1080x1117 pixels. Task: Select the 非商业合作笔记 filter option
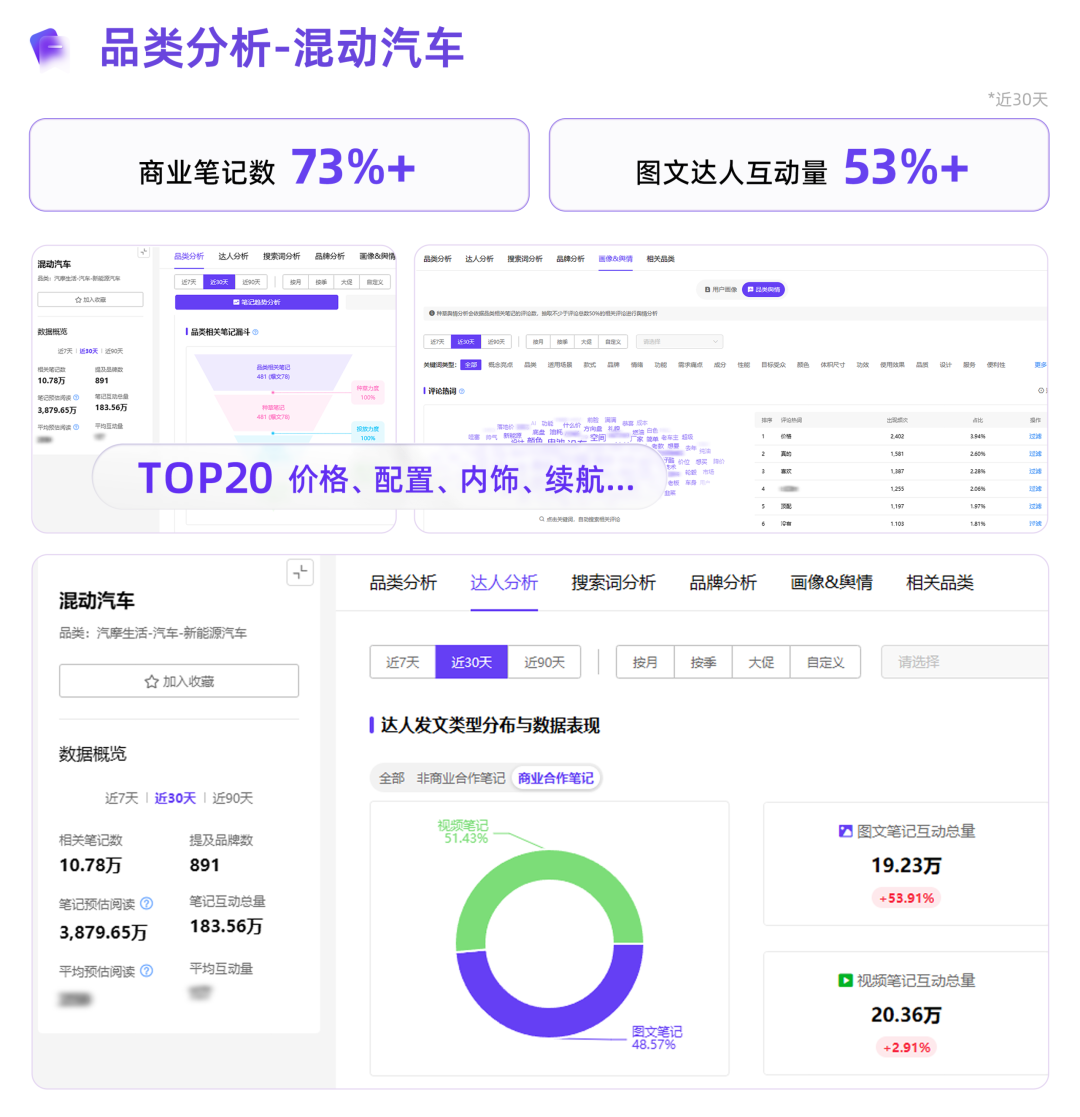point(460,778)
